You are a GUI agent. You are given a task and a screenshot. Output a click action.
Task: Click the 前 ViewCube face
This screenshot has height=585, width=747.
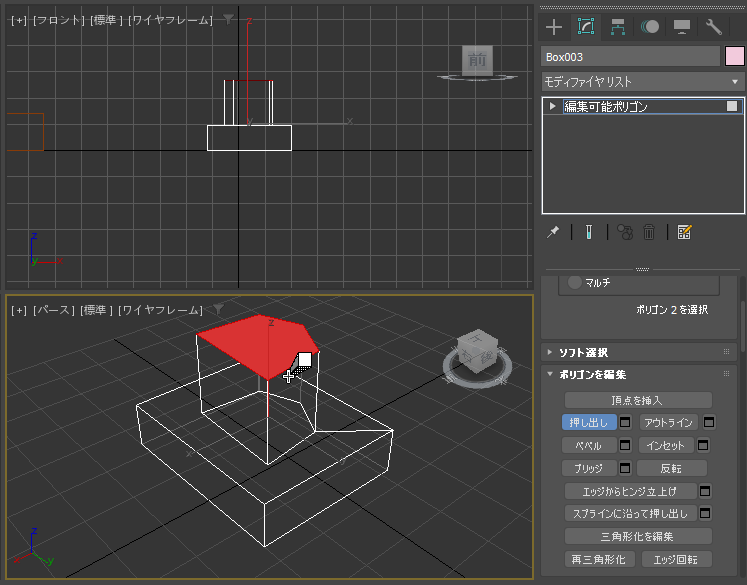pos(477,60)
